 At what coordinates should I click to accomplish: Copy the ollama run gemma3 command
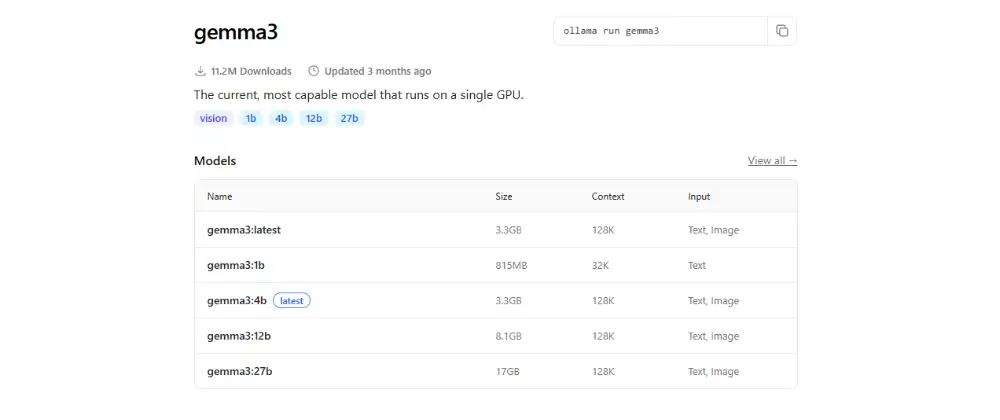[x=782, y=31]
